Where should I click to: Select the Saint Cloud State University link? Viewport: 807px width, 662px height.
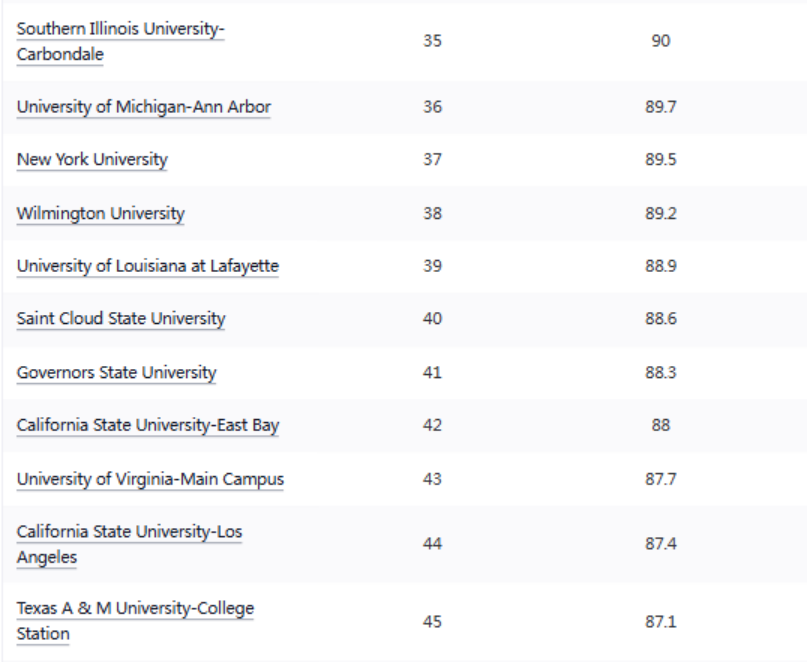121,319
